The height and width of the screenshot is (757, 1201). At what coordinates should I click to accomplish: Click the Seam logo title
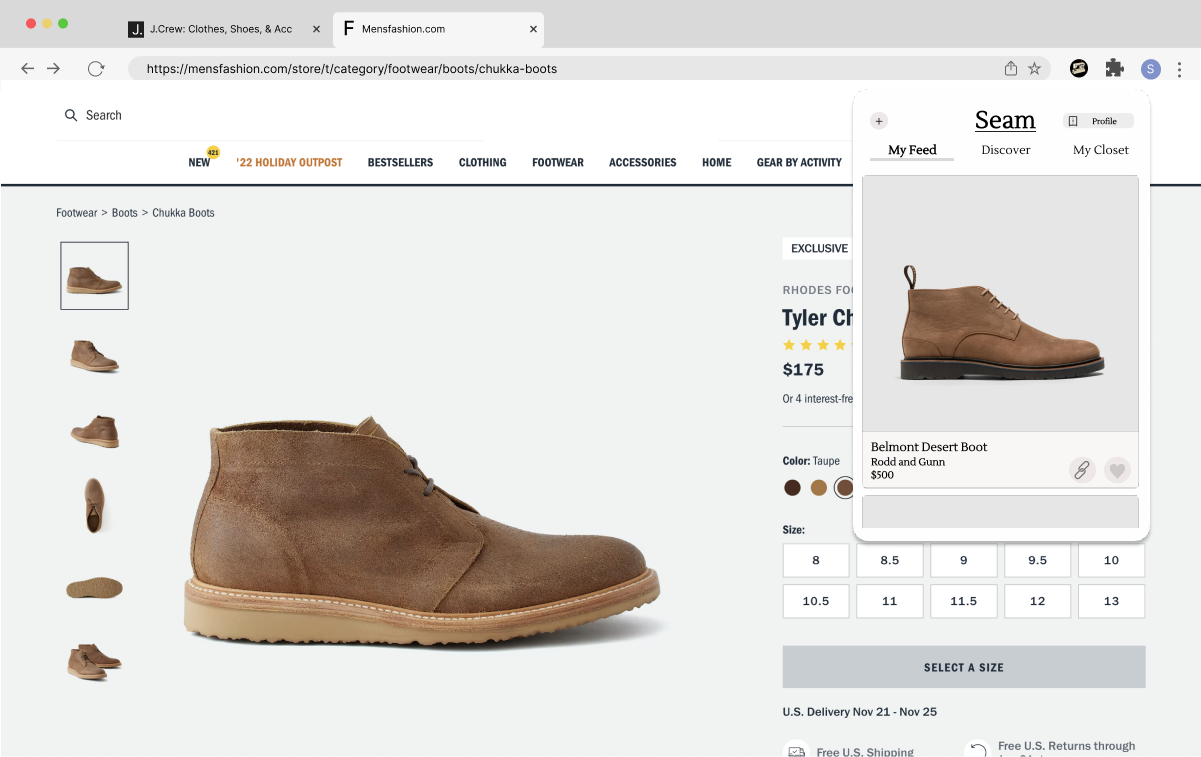click(1005, 120)
